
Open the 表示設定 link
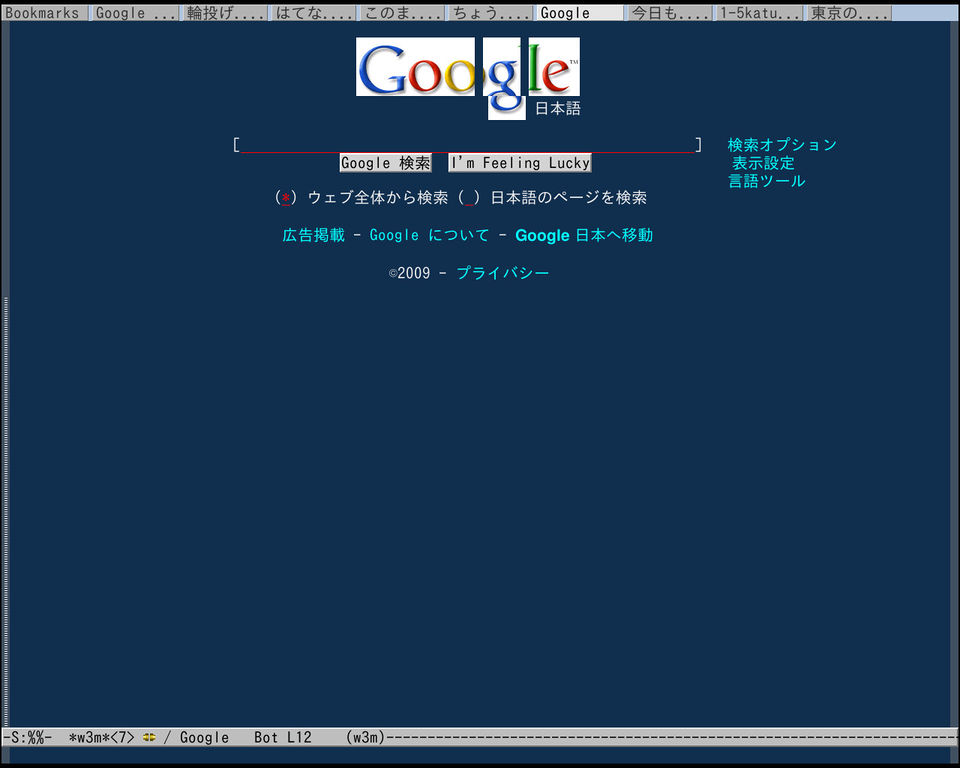tap(763, 163)
